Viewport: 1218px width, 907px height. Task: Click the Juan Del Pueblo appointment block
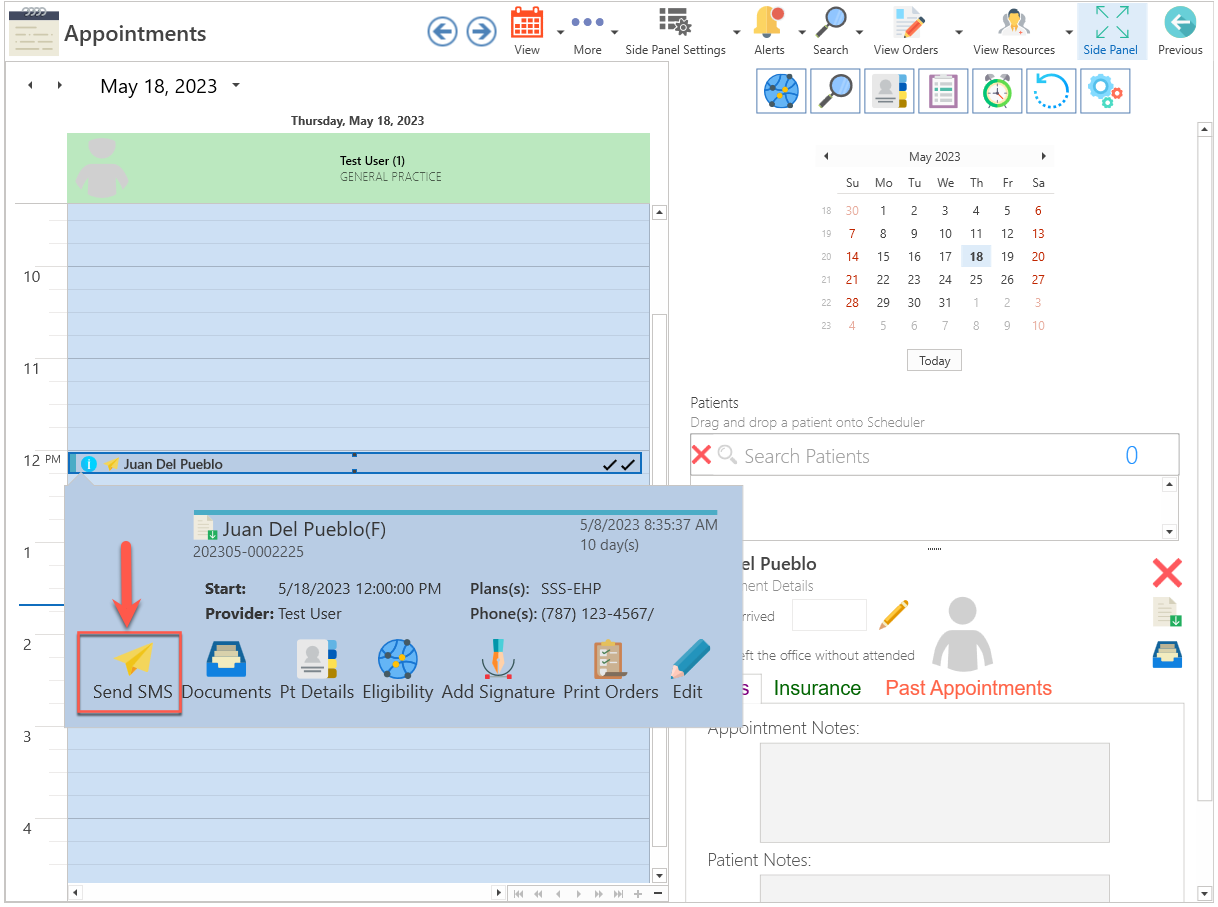point(355,464)
